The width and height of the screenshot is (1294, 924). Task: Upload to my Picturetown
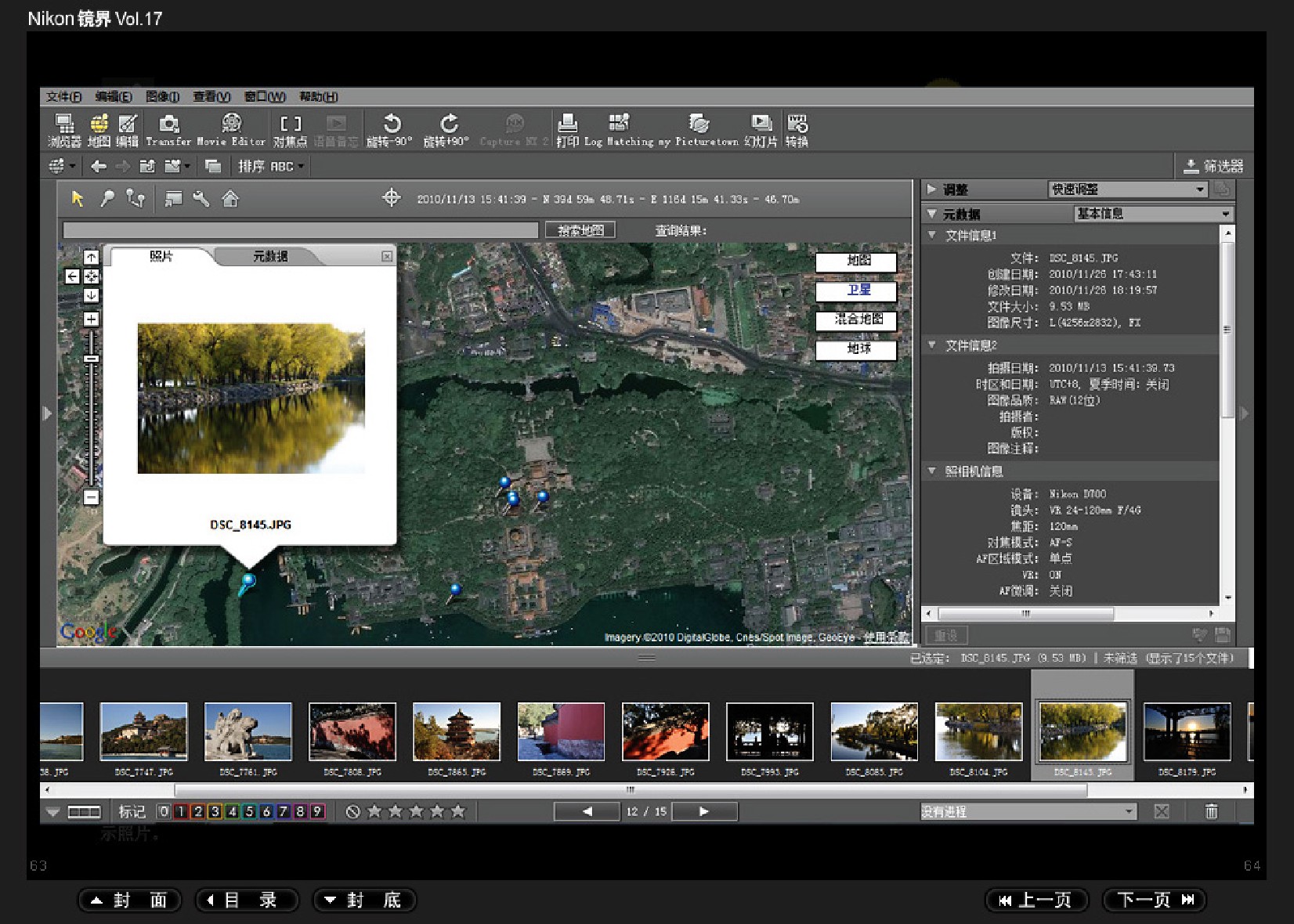click(x=698, y=130)
